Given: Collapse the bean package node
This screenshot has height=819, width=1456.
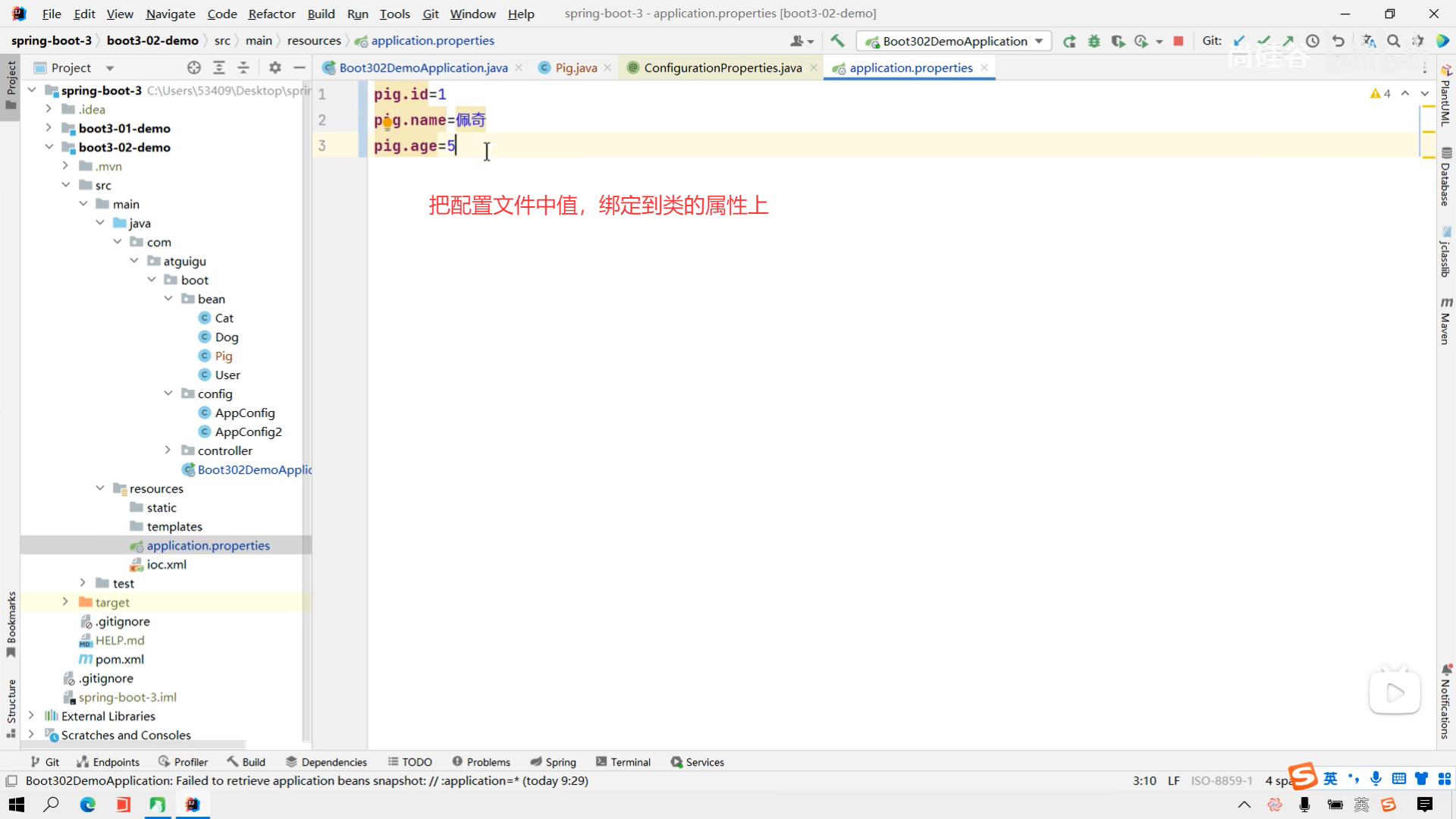Looking at the screenshot, I should 168,299.
